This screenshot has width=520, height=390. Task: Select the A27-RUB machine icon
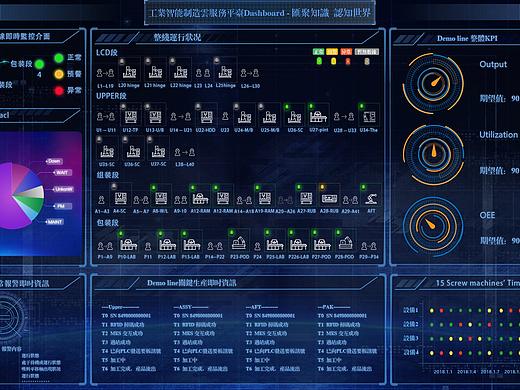[306, 198]
